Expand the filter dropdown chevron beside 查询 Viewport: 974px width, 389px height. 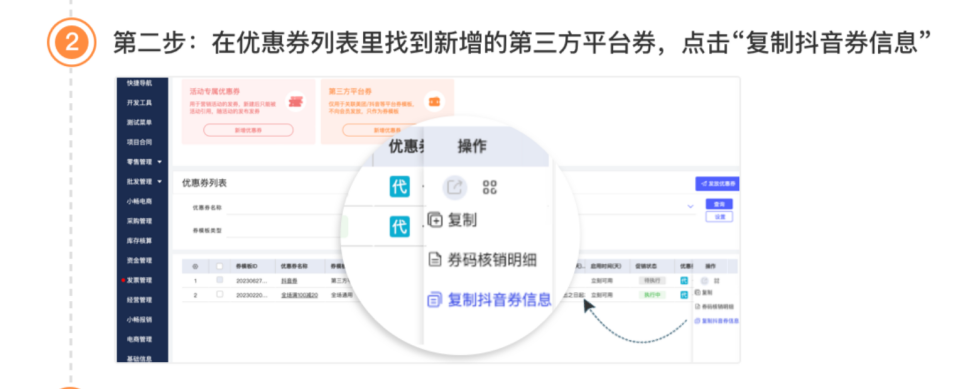[691, 206]
